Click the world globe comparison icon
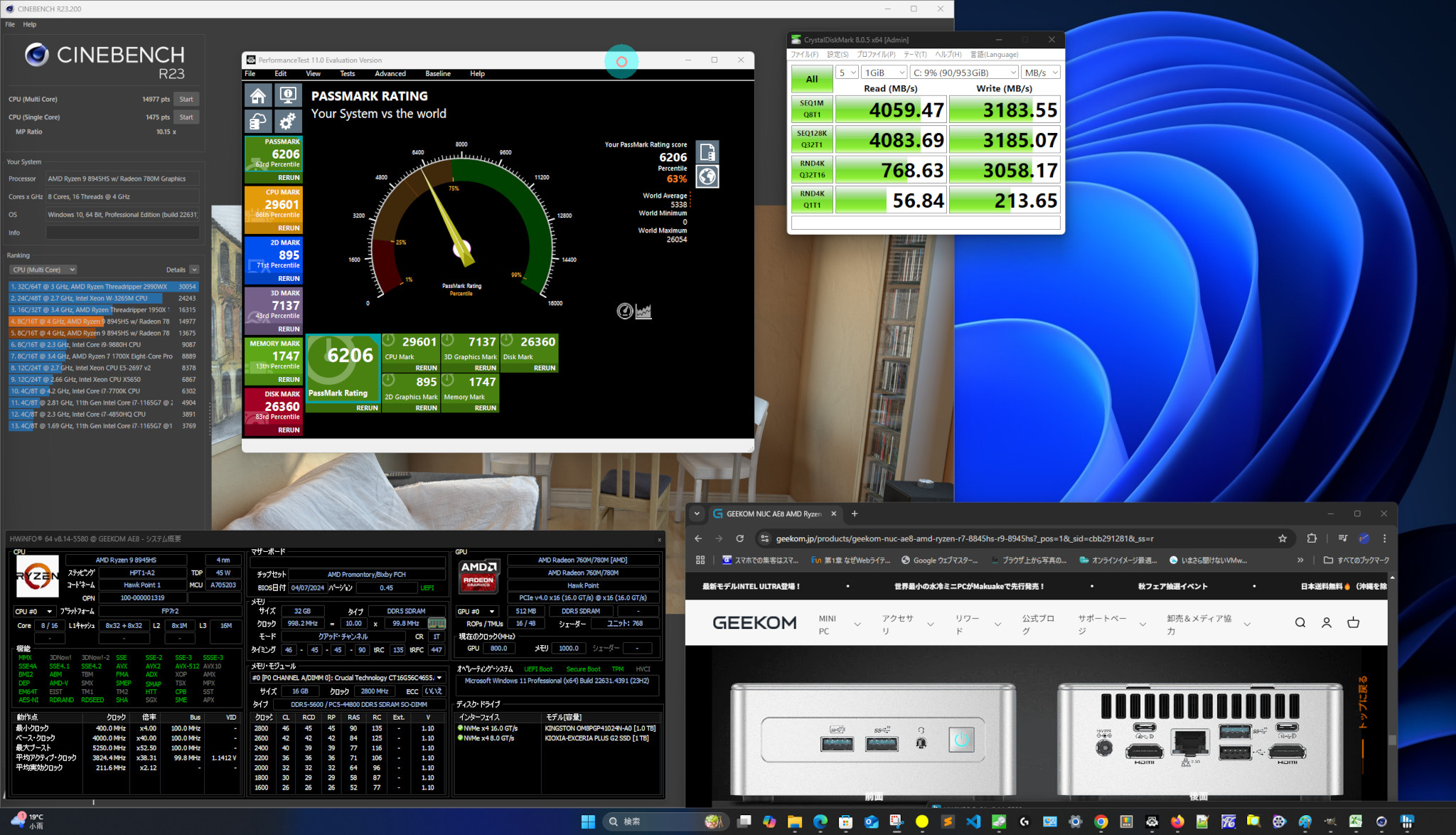Image resolution: width=1456 pixels, height=835 pixels. pos(707,176)
